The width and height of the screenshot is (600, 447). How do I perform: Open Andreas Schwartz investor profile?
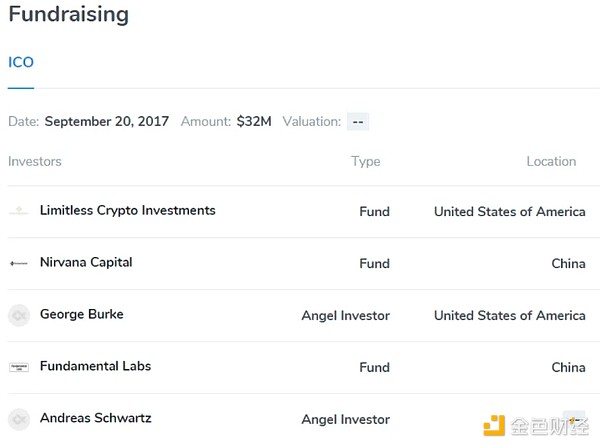click(96, 419)
